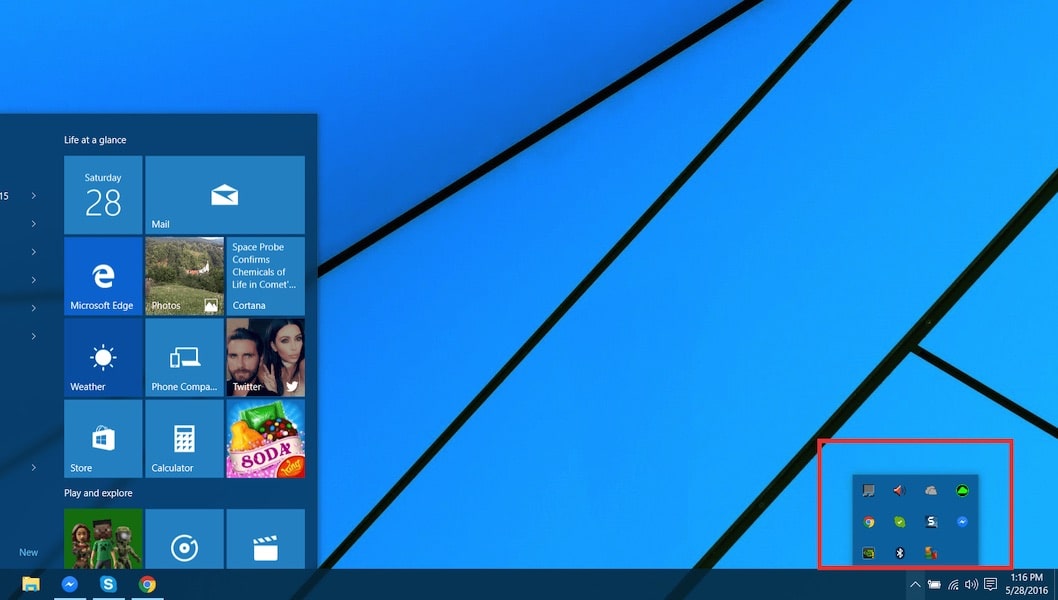1058x600 pixels.
Task: Open the Space Probe Cortana news tile
Action: [x=265, y=276]
